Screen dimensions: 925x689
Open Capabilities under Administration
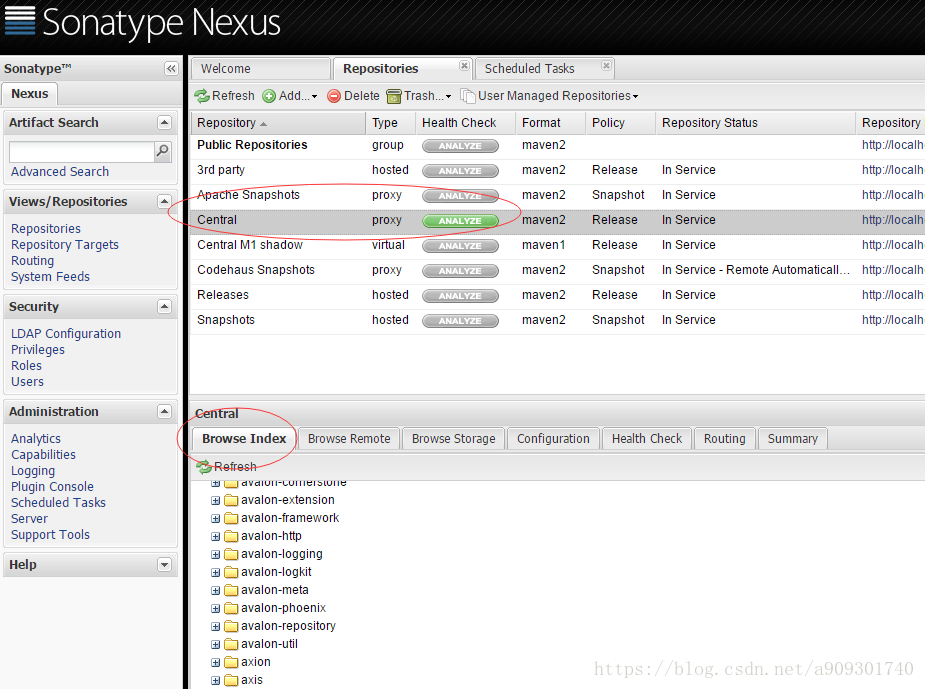(x=43, y=455)
